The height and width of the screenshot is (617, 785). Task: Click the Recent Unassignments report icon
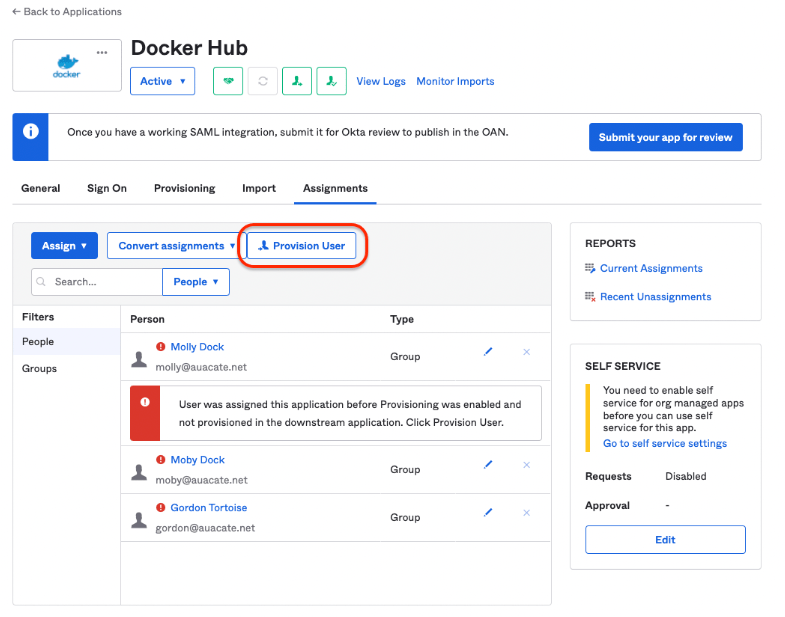[x=590, y=296]
